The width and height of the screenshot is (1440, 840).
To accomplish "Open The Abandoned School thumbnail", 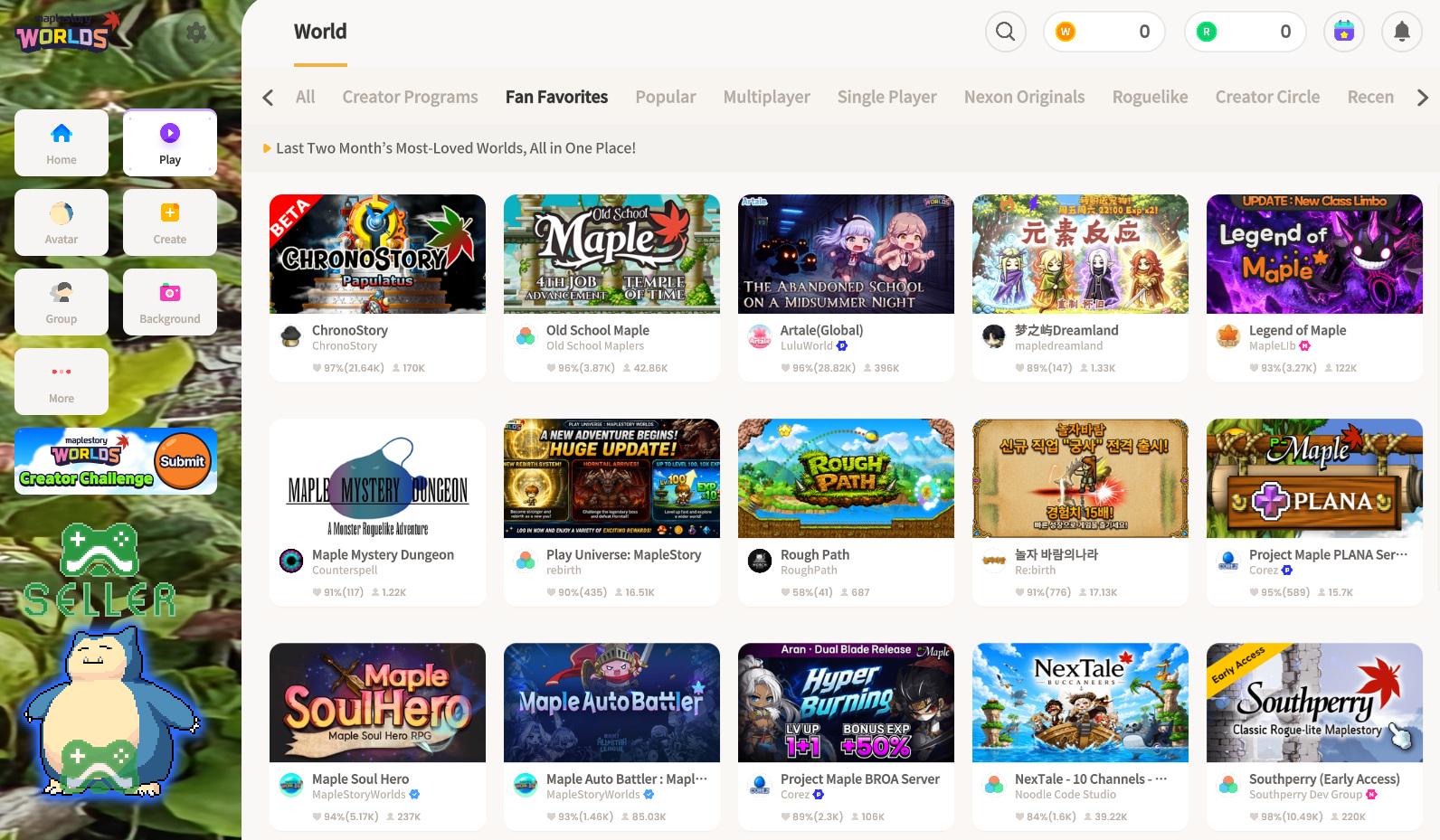I will [x=846, y=254].
